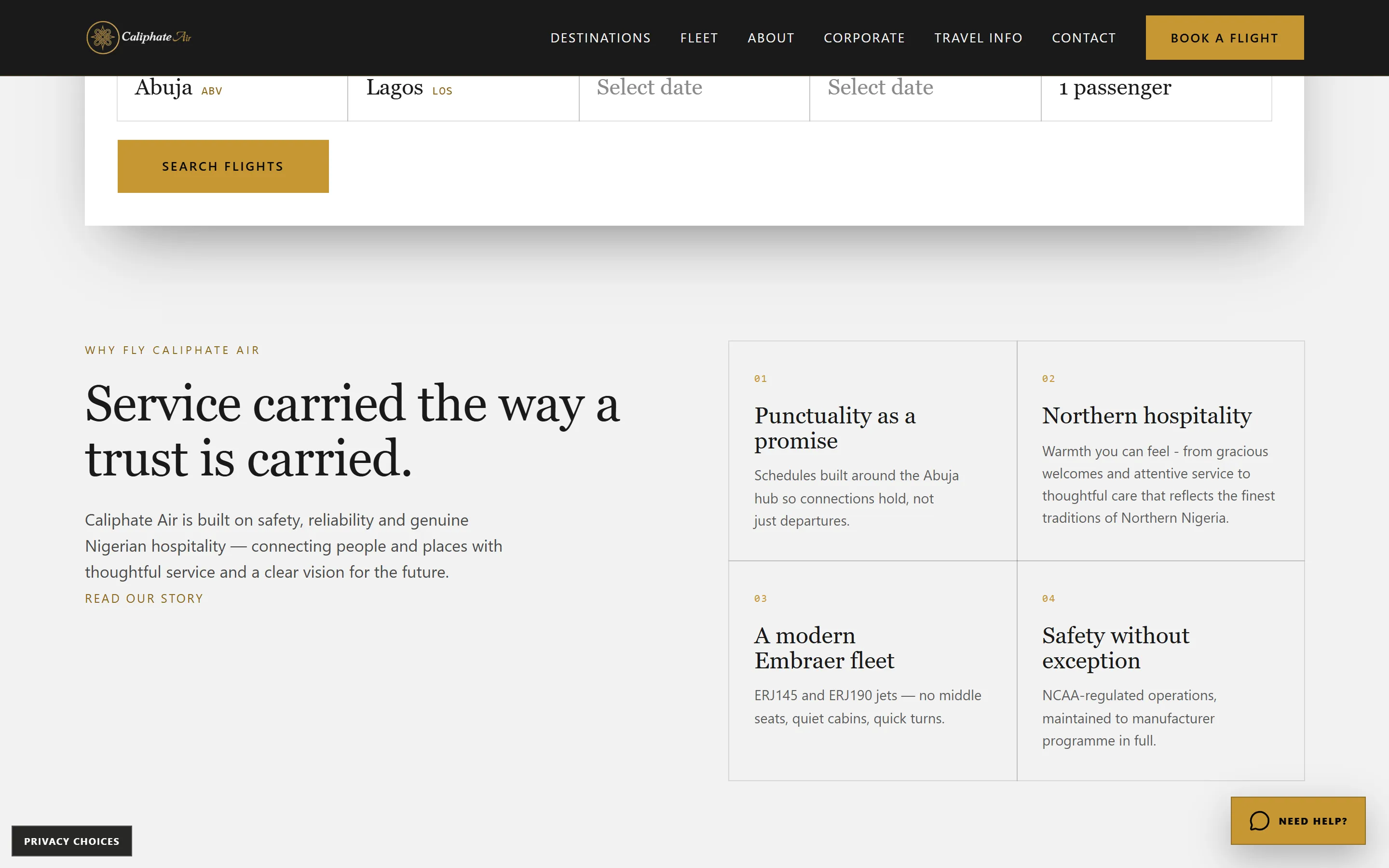Click the chat bubble icon in Need Help
This screenshot has width=1389, height=868.
(x=1259, y=821)
